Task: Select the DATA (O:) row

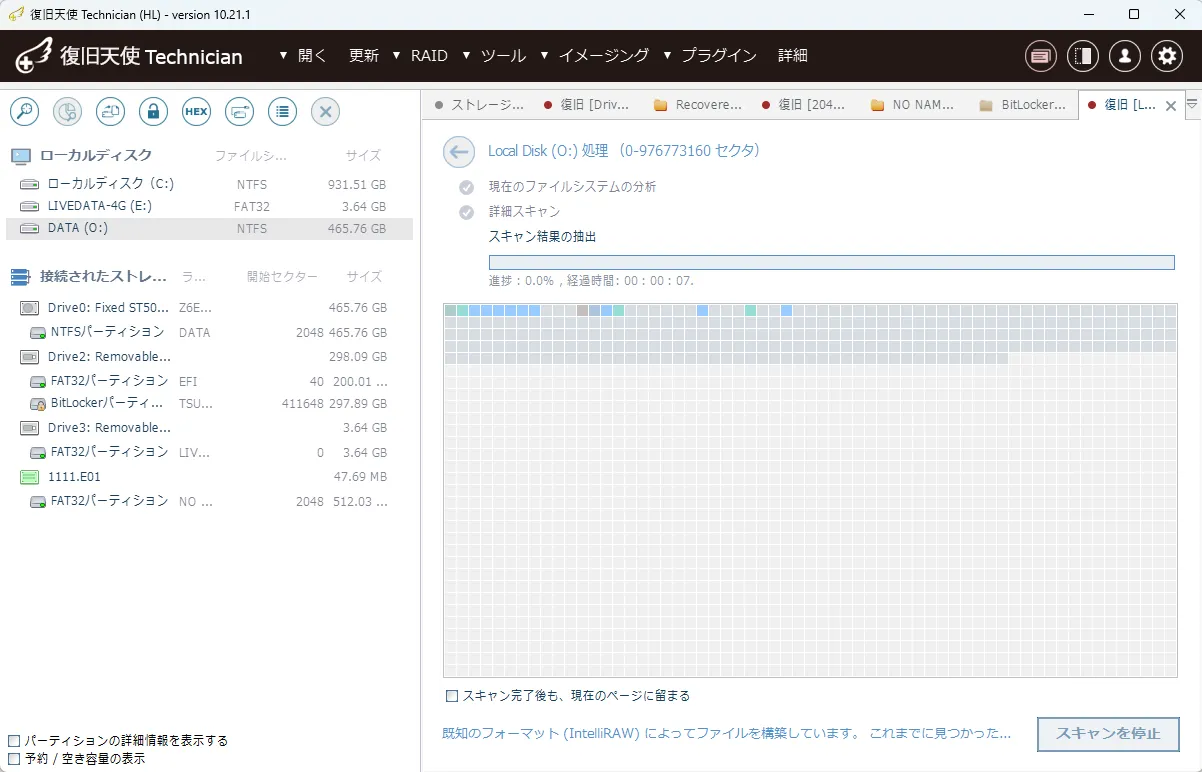Action: click(209, 229)
